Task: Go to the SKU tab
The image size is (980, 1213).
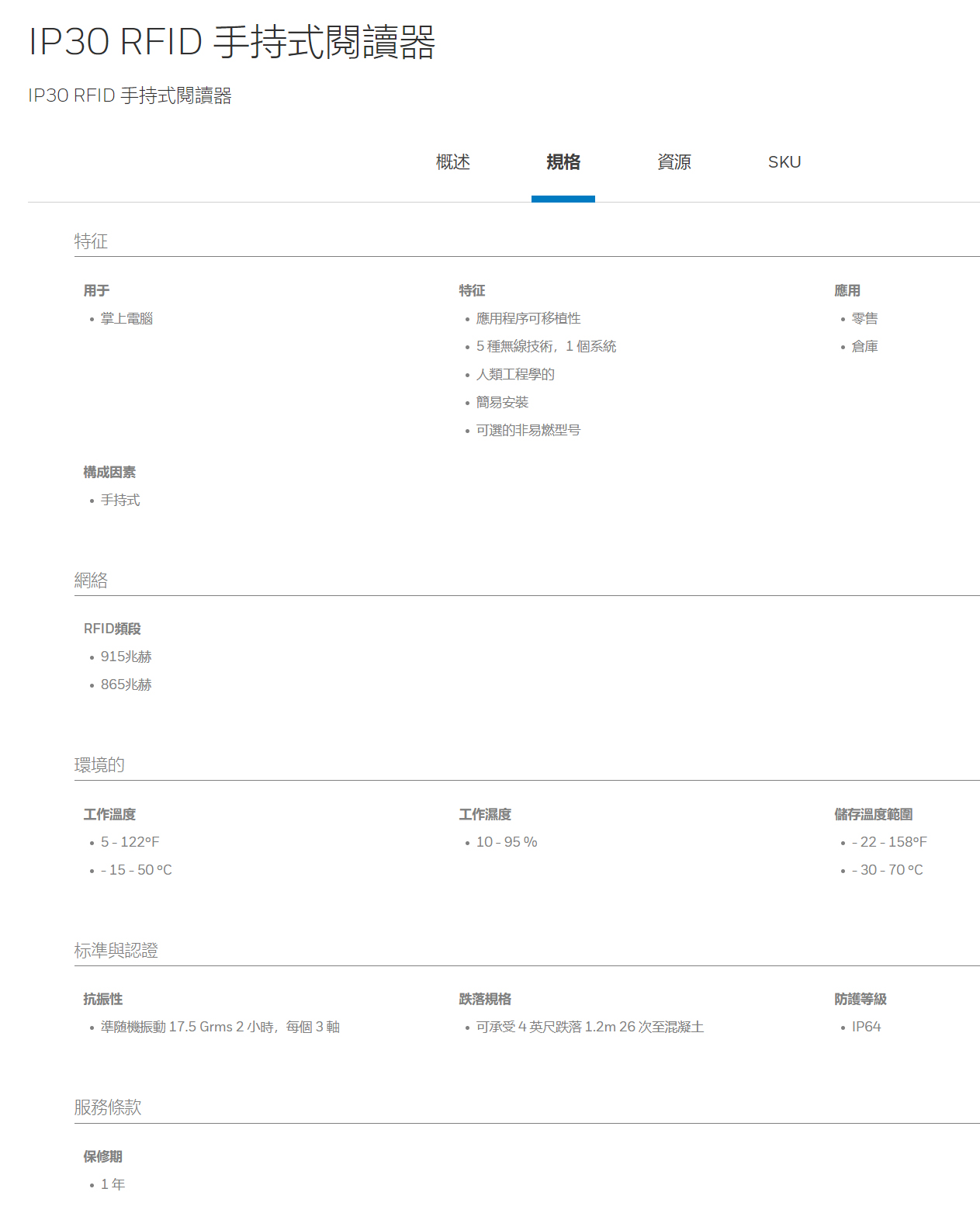Action: (784, 162)
